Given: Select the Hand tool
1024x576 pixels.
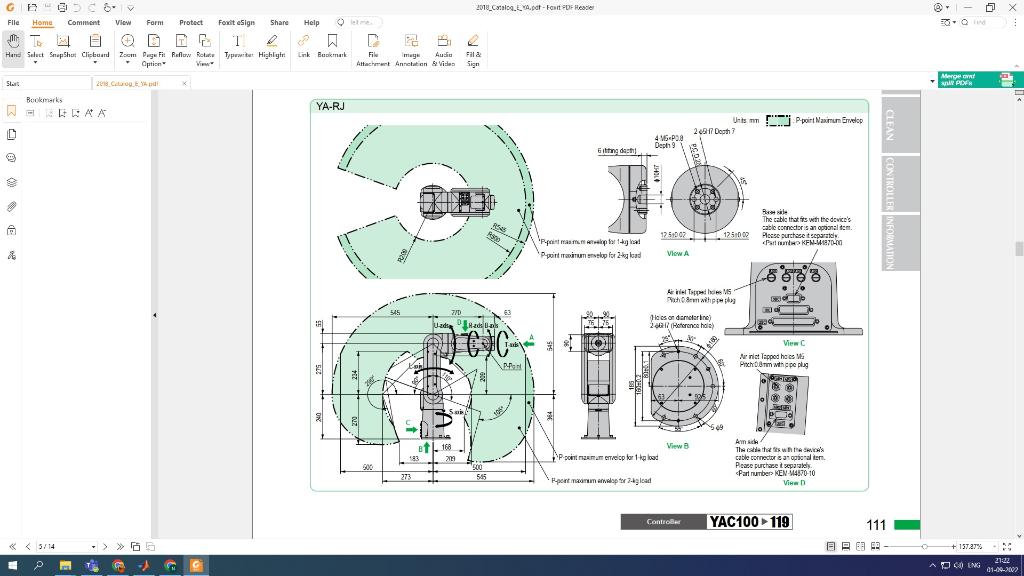Looking at the screenshot, I should (x=12, y=42).
